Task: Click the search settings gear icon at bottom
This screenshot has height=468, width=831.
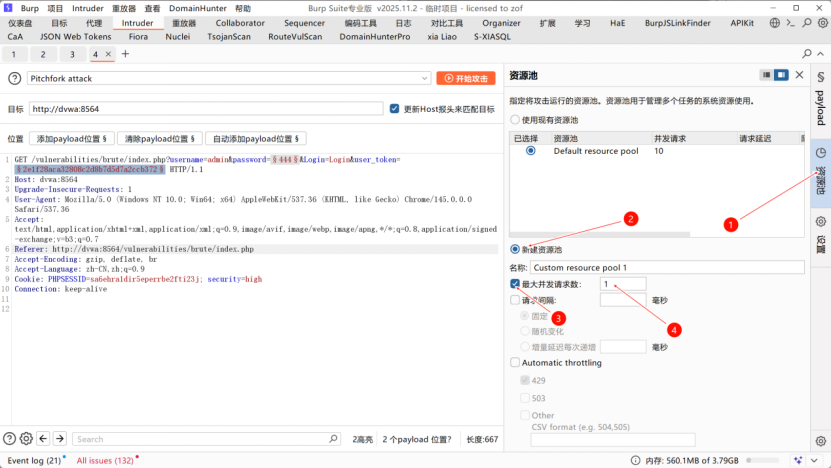Action: click(26, 439)
